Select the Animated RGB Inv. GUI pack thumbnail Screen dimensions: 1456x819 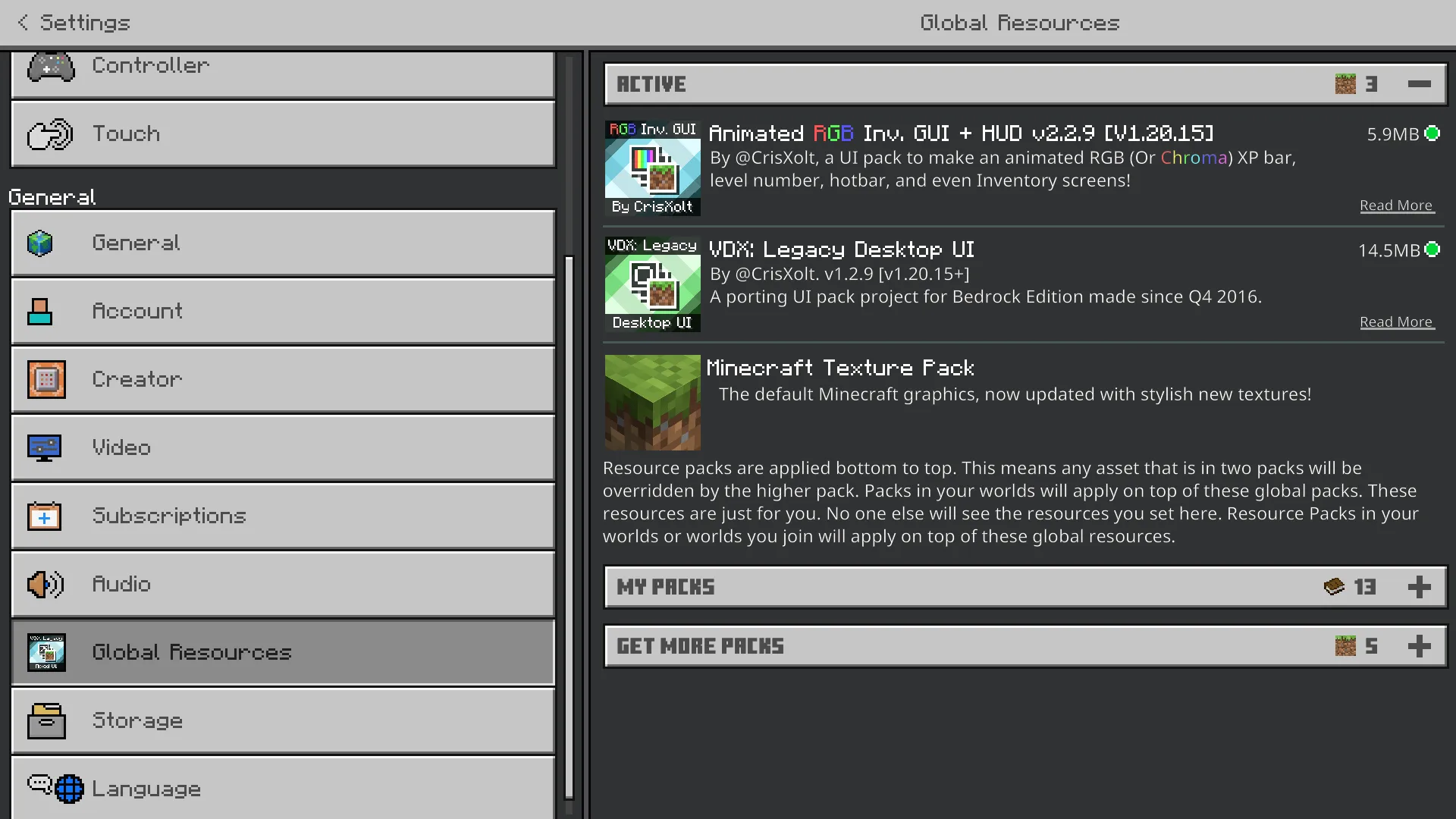point(652,168)
